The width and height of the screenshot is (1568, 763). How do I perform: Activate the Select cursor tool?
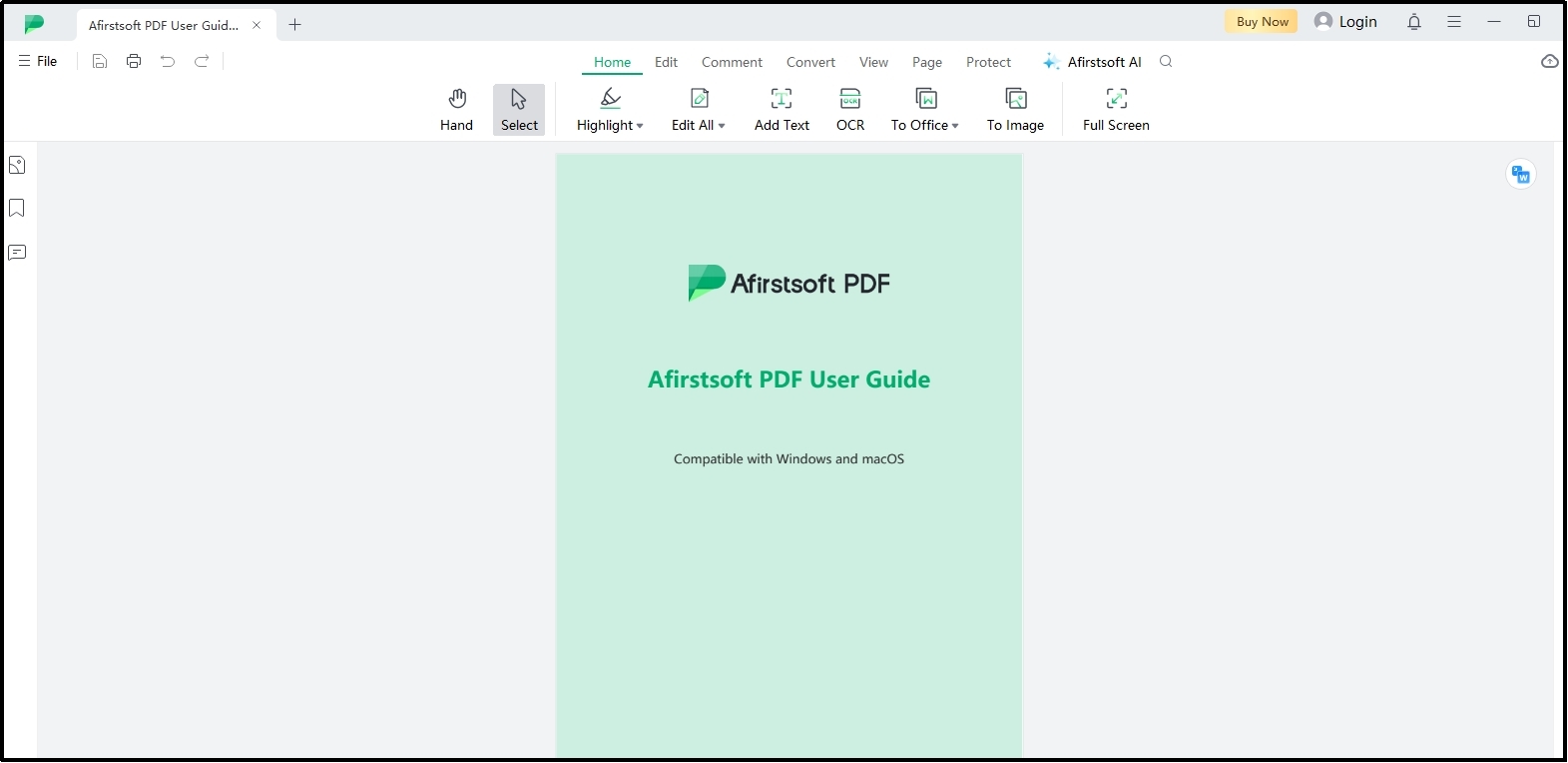(x=519, y=110)
